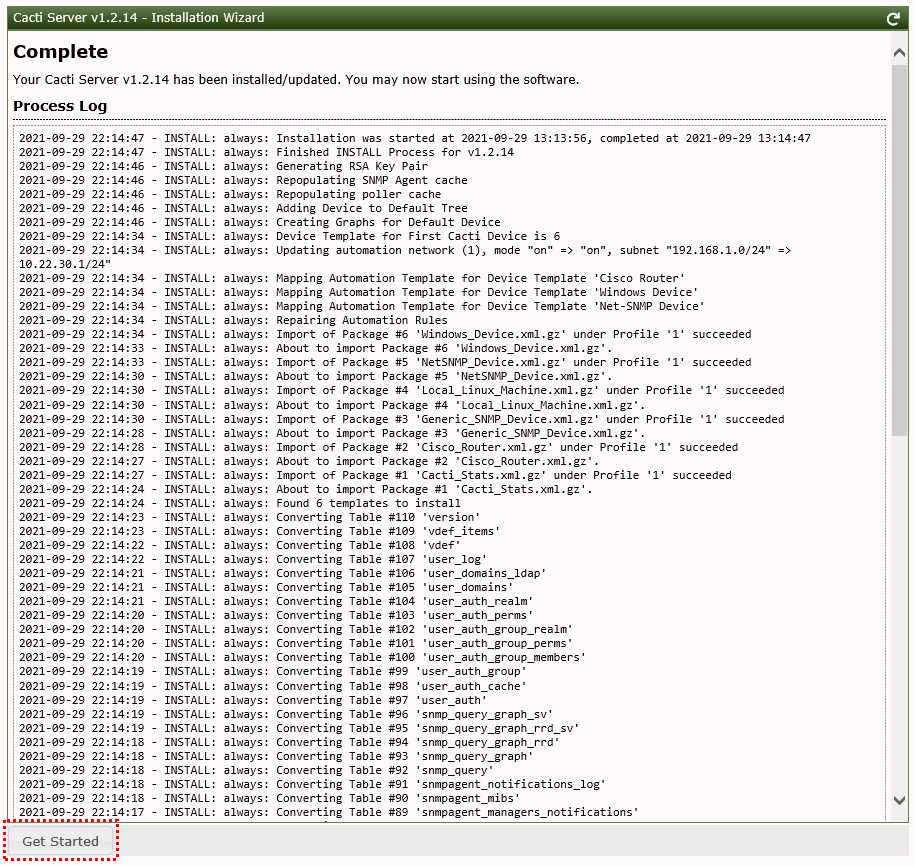
Task: Click the Converting Table #103 'user_auth_perms' line
Action: 276,616
